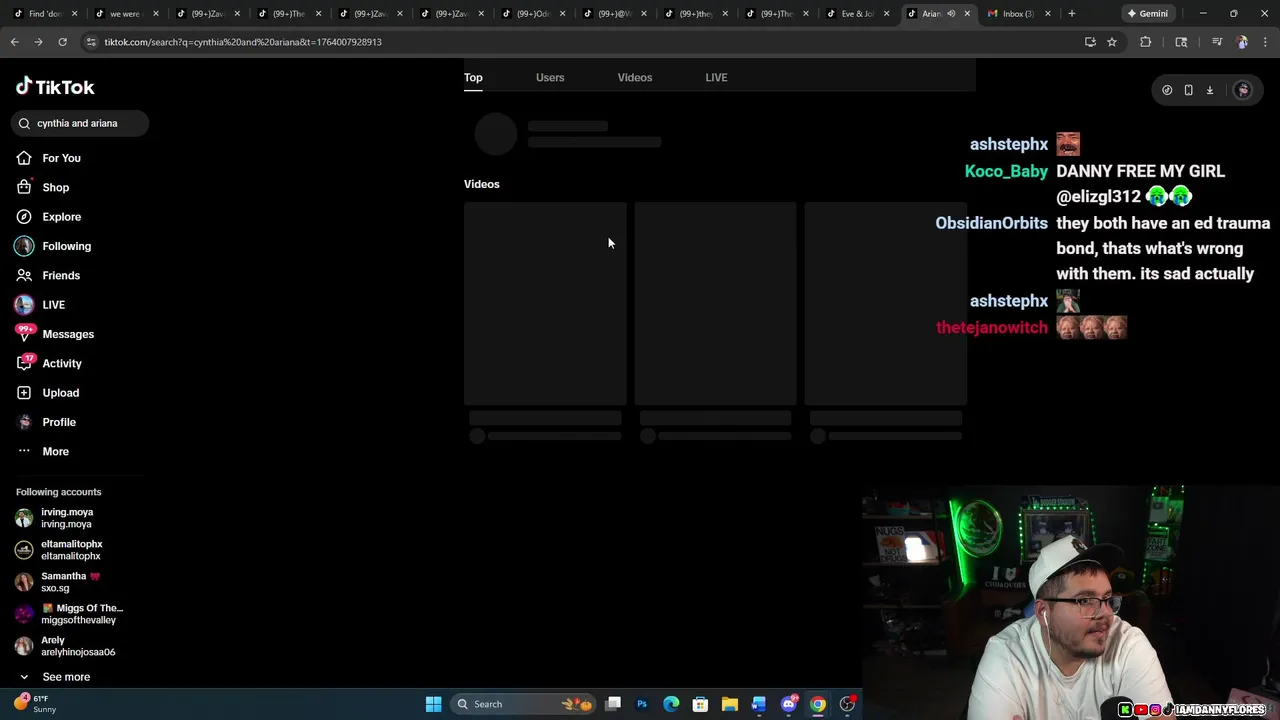Switch to the Gmail Inbox tab
Screen dimensions: 1280x720
pyautogui.click(x=1018, y=13)
